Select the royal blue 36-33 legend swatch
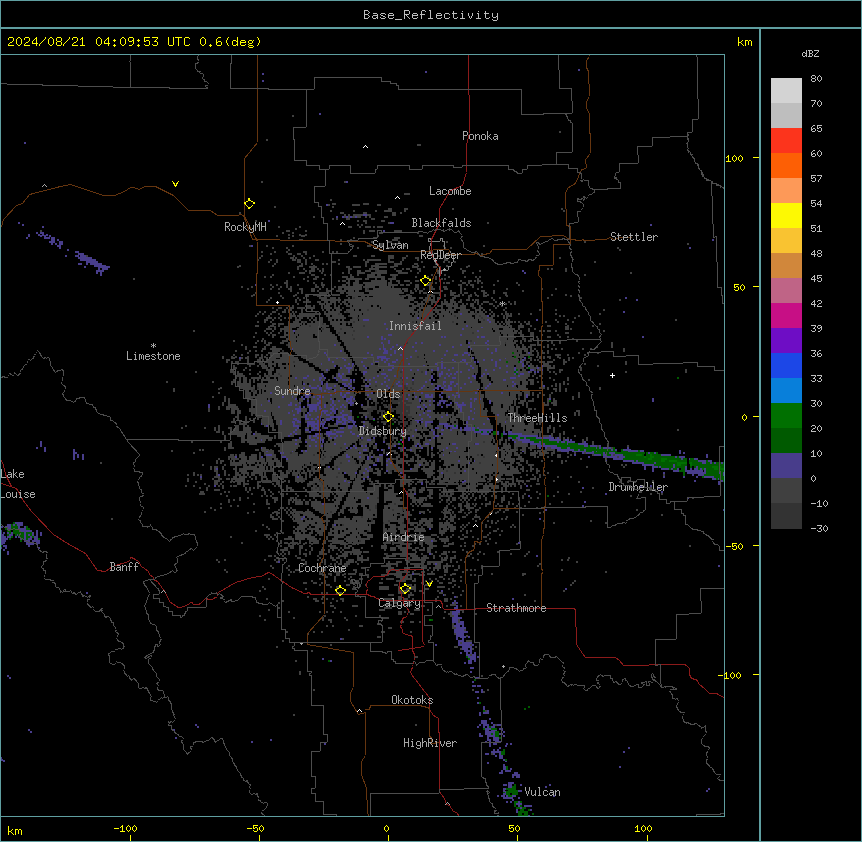Screen dimensions: 862x842 click(786, 366)
